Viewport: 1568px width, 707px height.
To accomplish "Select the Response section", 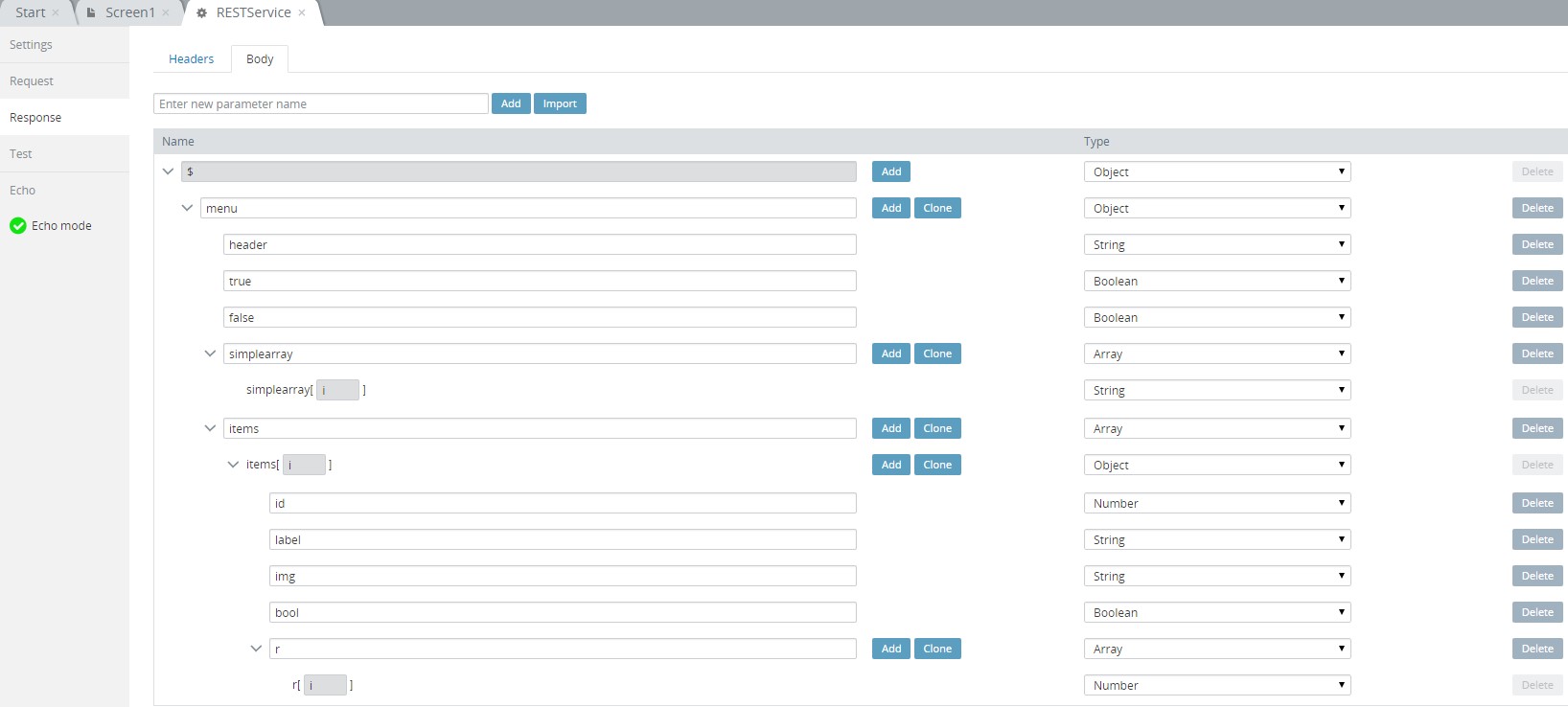I will pyautogui.click(x=64, y=118).
